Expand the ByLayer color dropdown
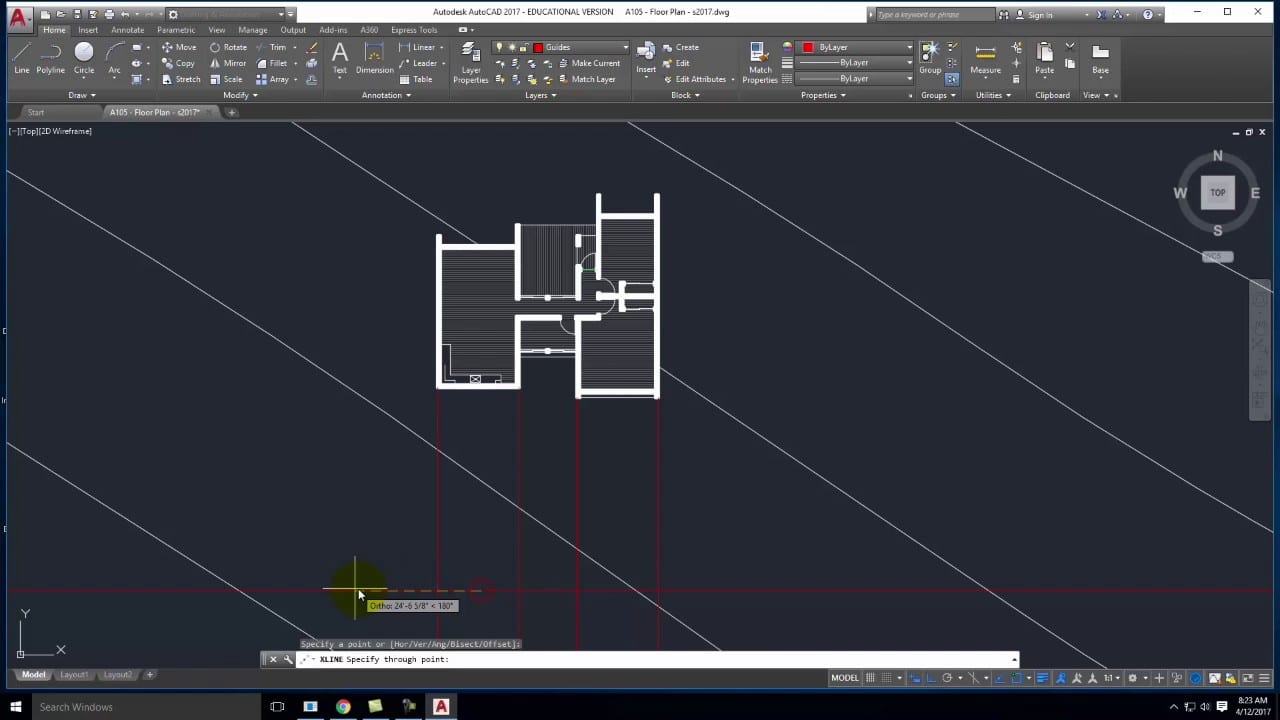 (908, 47)
